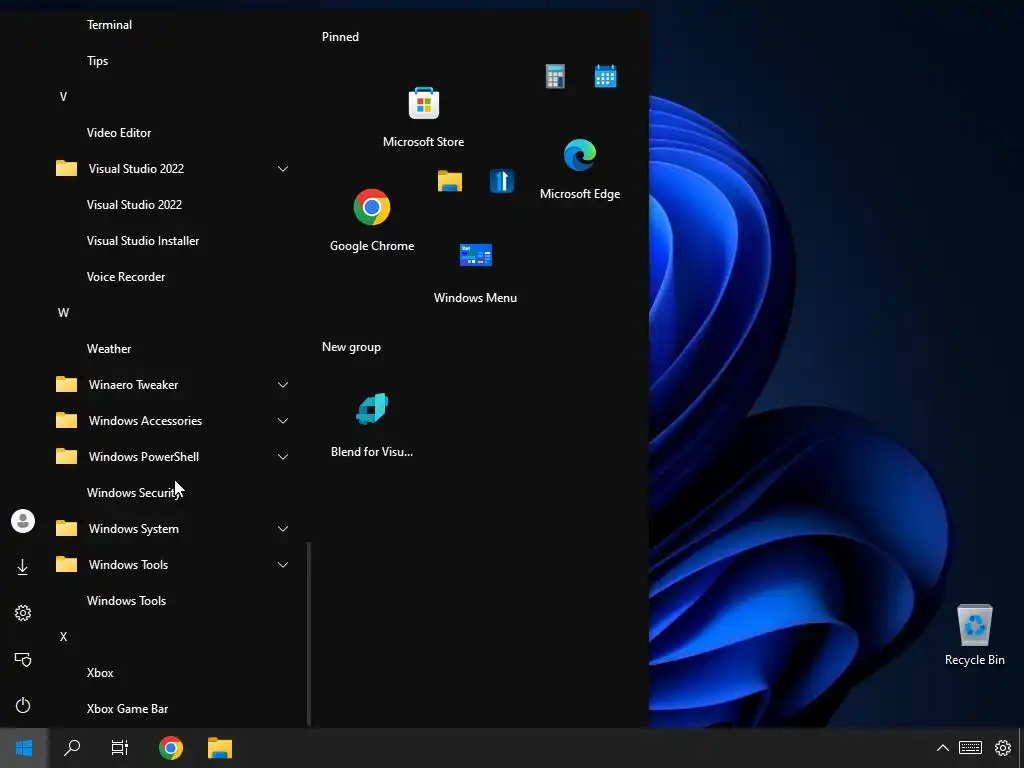Expand the Windows PowerShell folder chevron

click(x=283, y=456)
